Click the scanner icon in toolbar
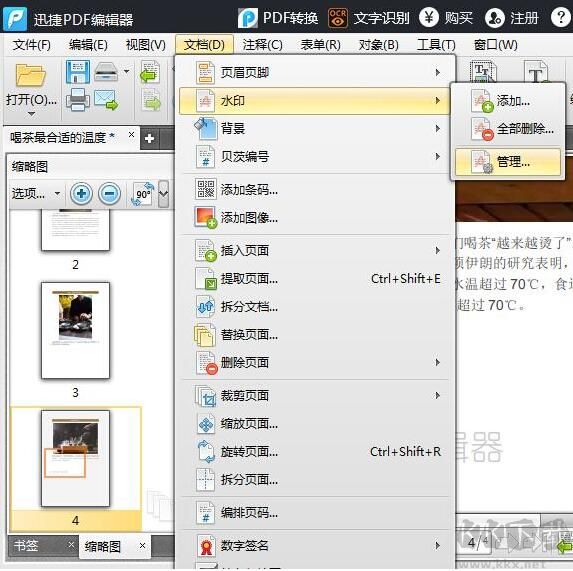This screenshot has width=573, height=571. 106,72
